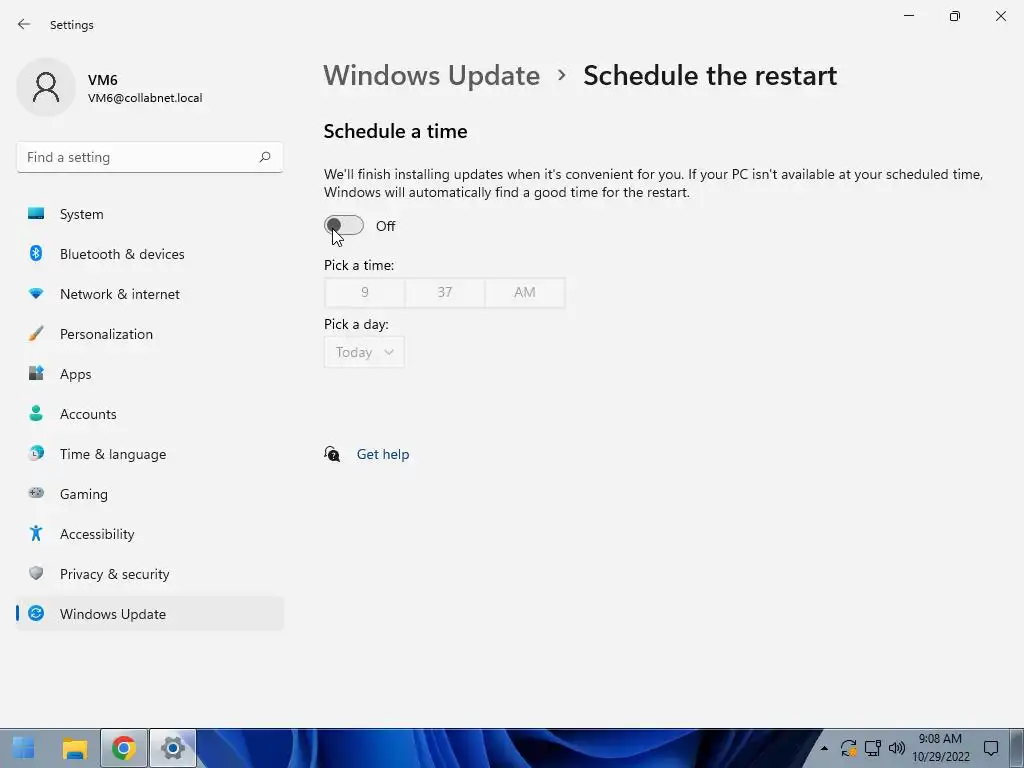Viewport: 1024px width, 768px height.
Task: Select the Apps icon in sidebar
Action: [36, 374]
